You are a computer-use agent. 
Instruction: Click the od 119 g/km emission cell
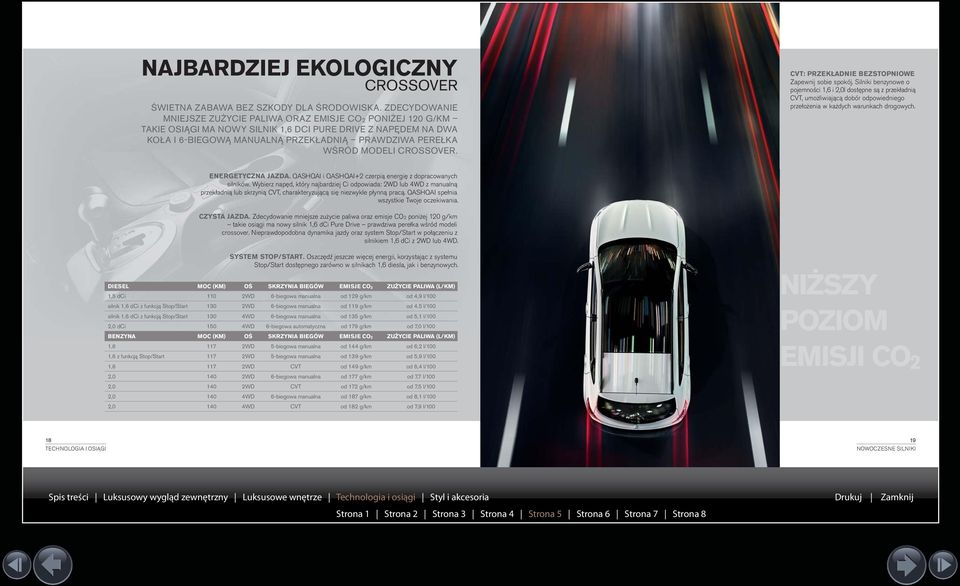(356, 306)
